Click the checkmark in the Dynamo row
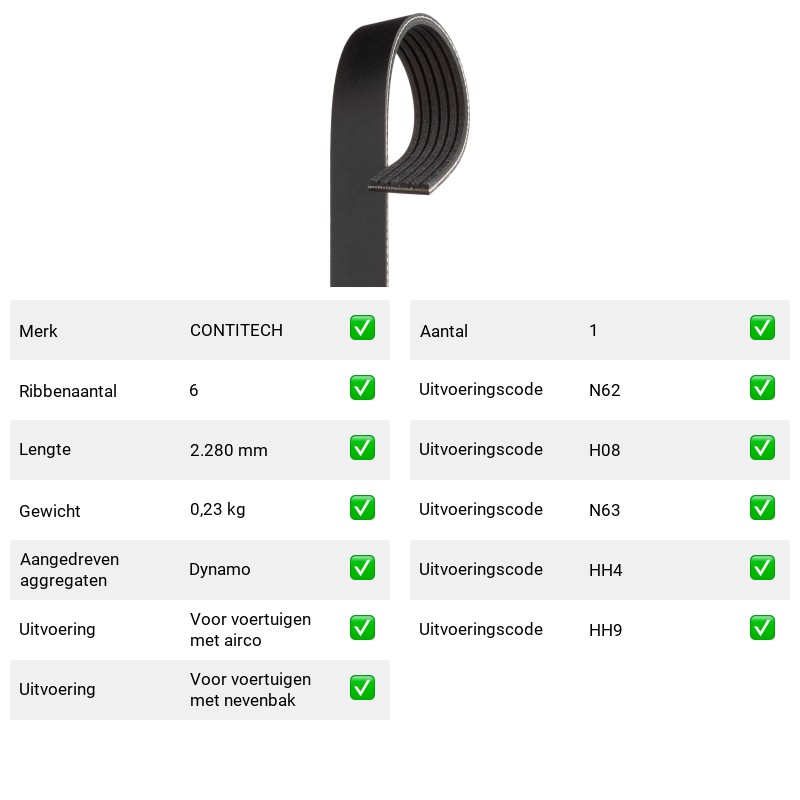Viewport: 800px width, 800px height. 362,567
